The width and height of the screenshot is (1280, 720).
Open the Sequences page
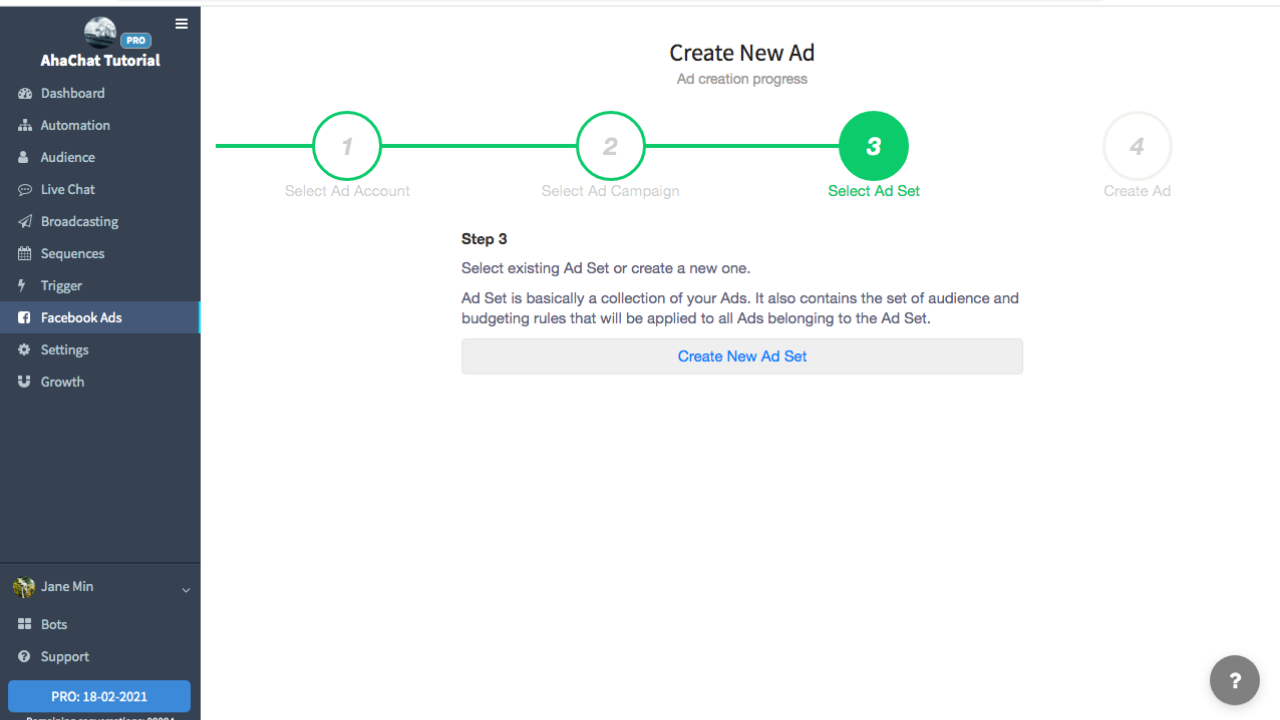click(100, 253)
